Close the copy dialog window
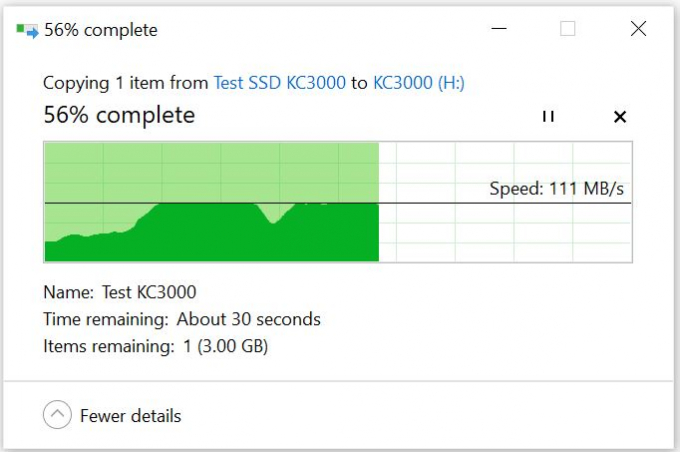680x452 pixels. pos(638,29)
